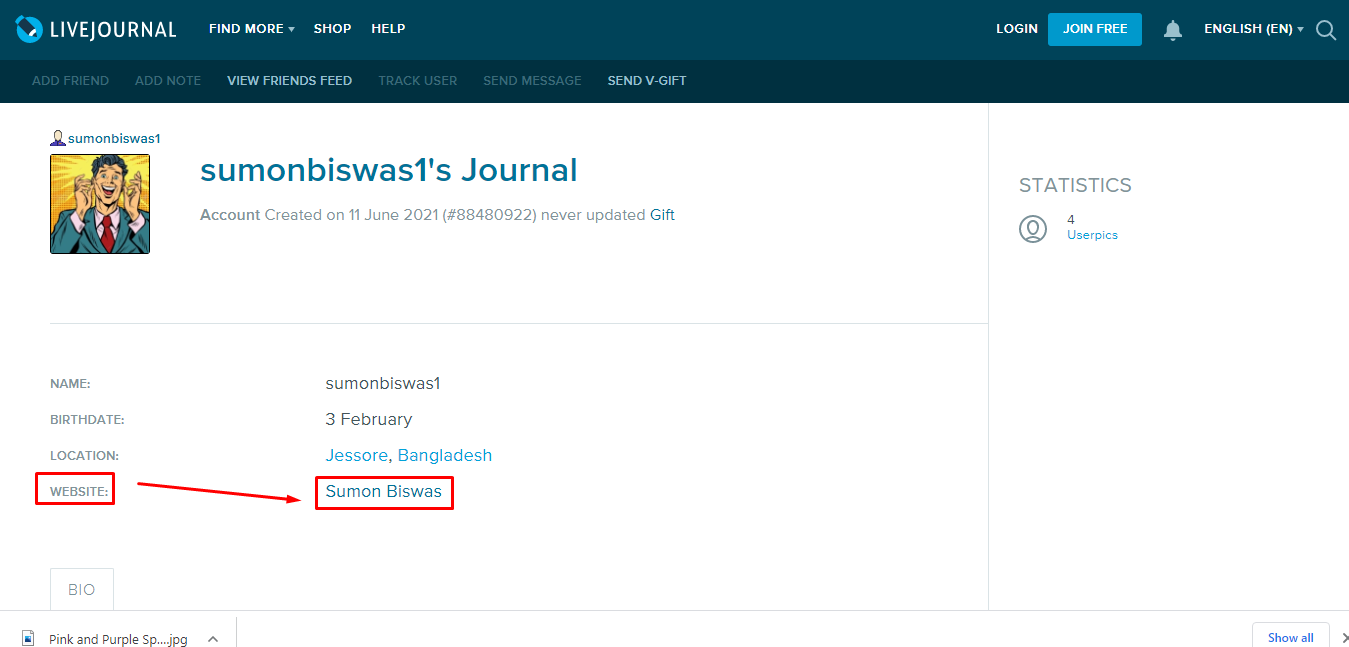This screenshot has width=1349, height=647.
Task: Click TRACK USER in the toolbar
Action: tap(417, 81)
